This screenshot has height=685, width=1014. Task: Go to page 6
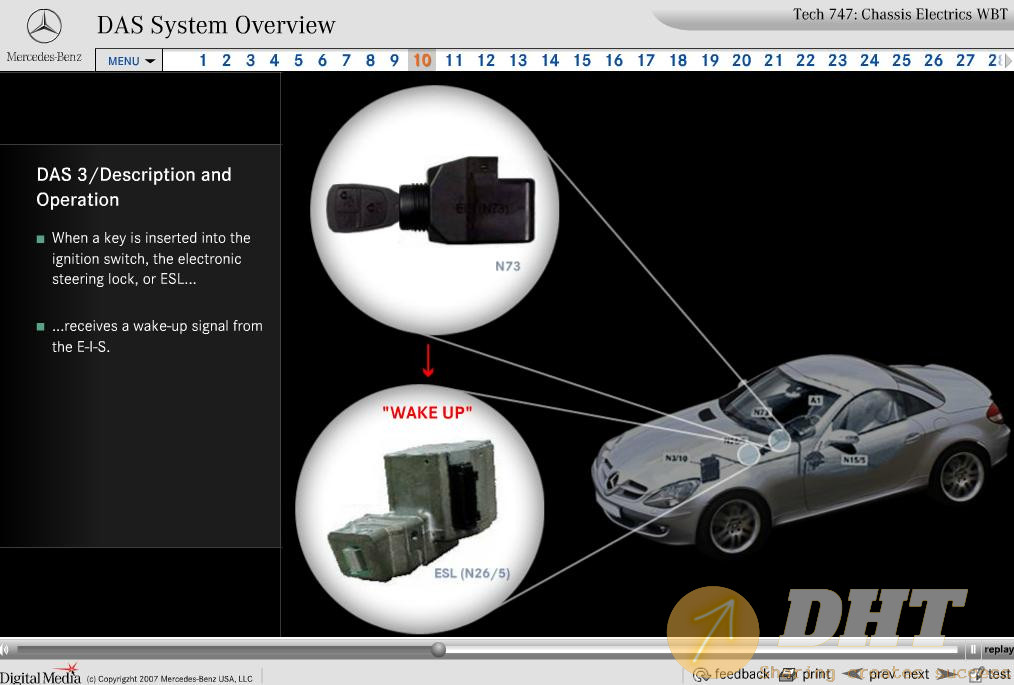(x=322, y=61)
